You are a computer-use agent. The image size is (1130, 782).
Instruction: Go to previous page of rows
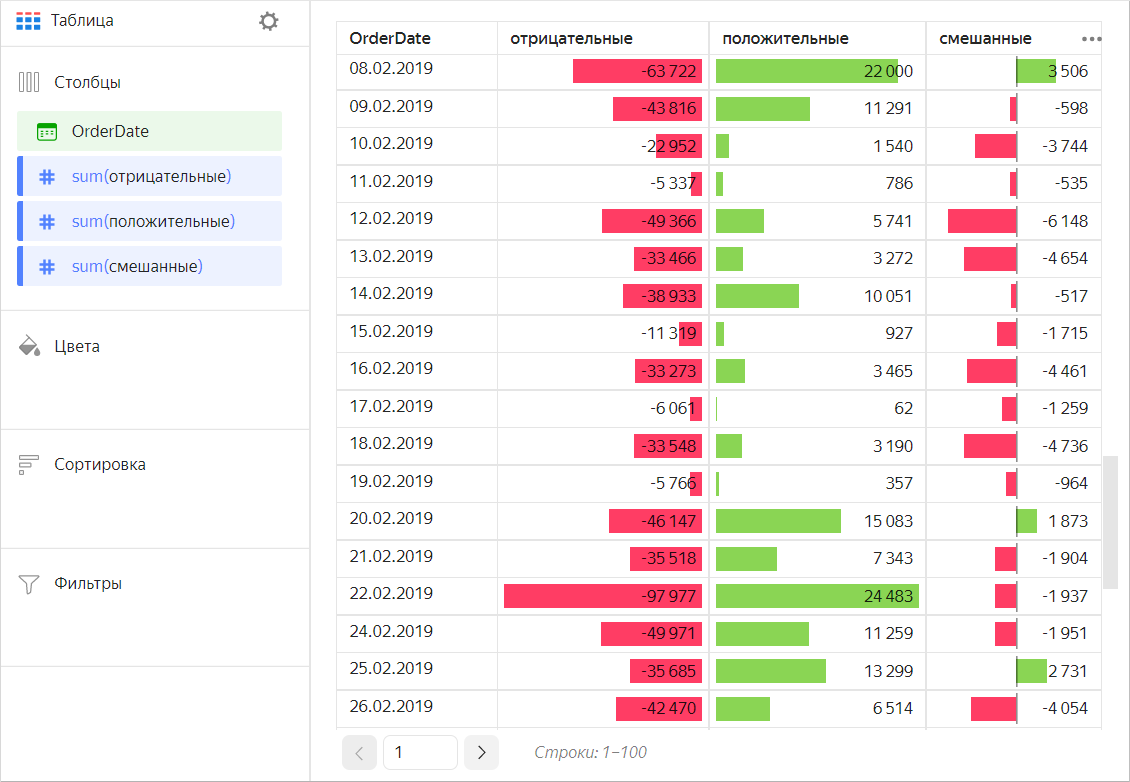coord(360,752)
